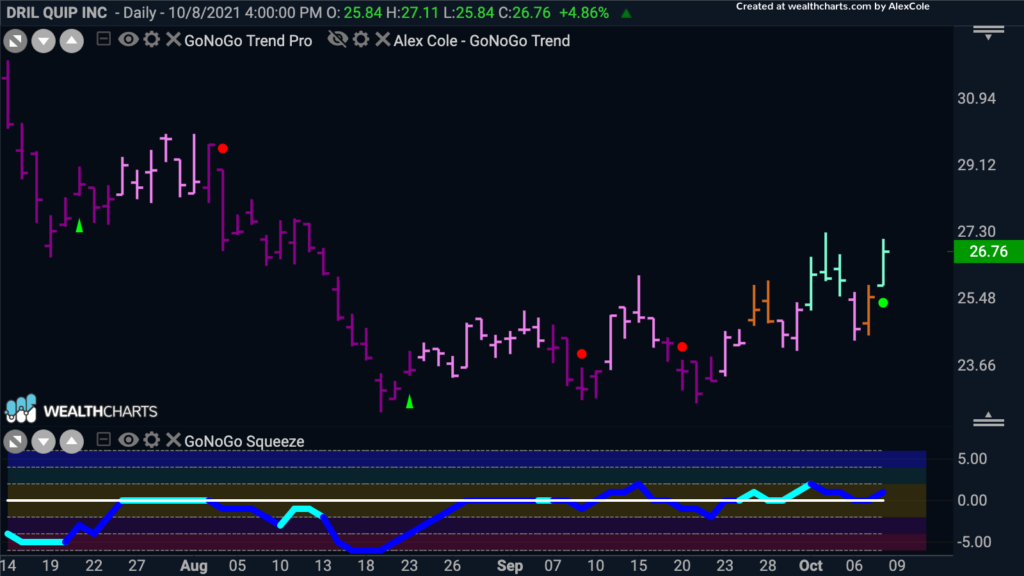The image size is (1024, 576).
Task: Click the 25.48 price axis label
Action: pos(976,298)
